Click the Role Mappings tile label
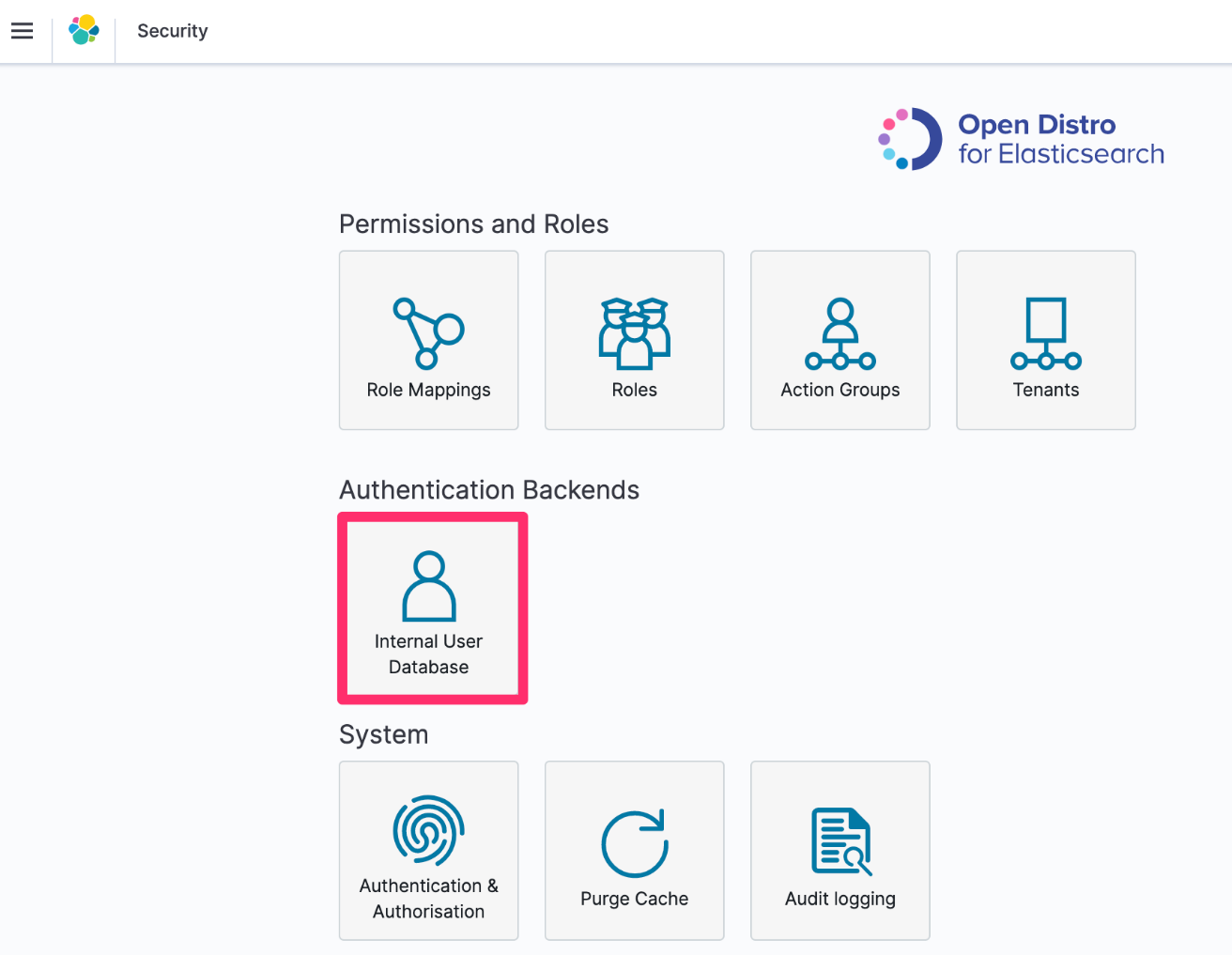This screenshot has width=1232, height=955. pos(428,390)
